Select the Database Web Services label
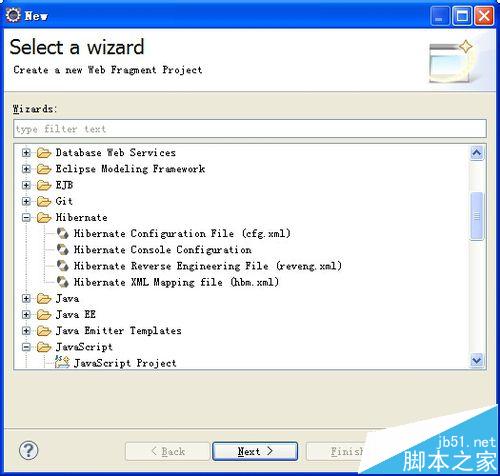Screen dimensions: 500x476 pos(115,153)
